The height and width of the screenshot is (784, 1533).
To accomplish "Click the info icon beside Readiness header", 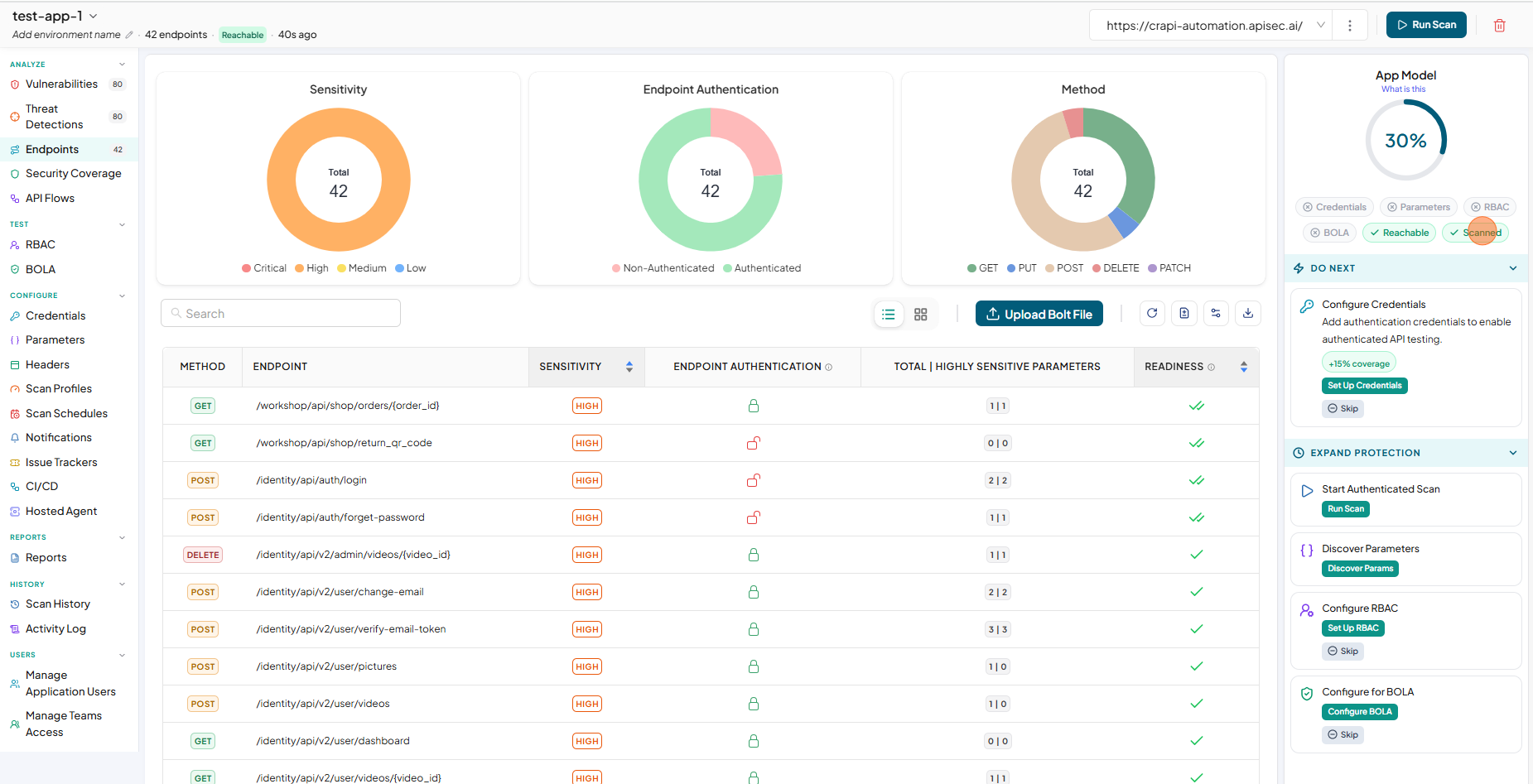I will coord(1212,367).
